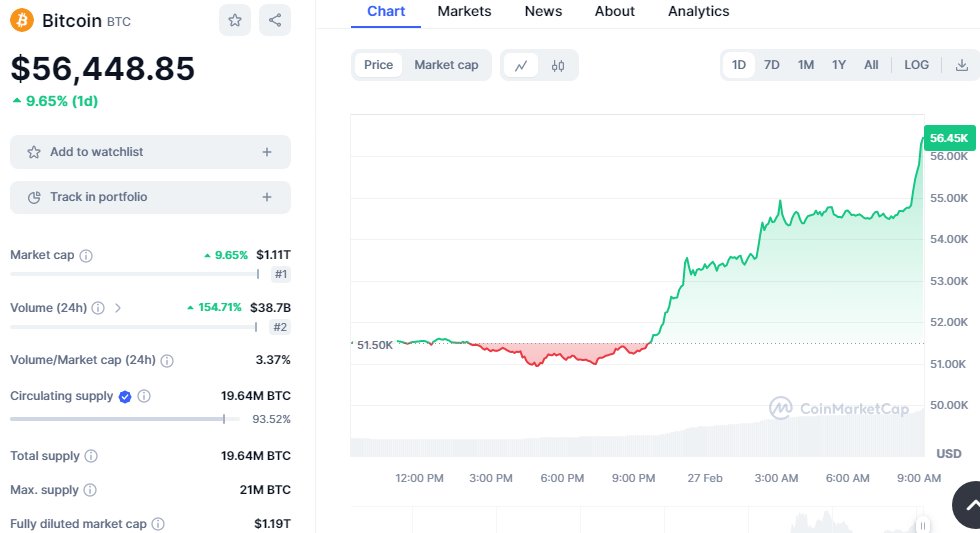Open the Markets tab

(464, 11)
